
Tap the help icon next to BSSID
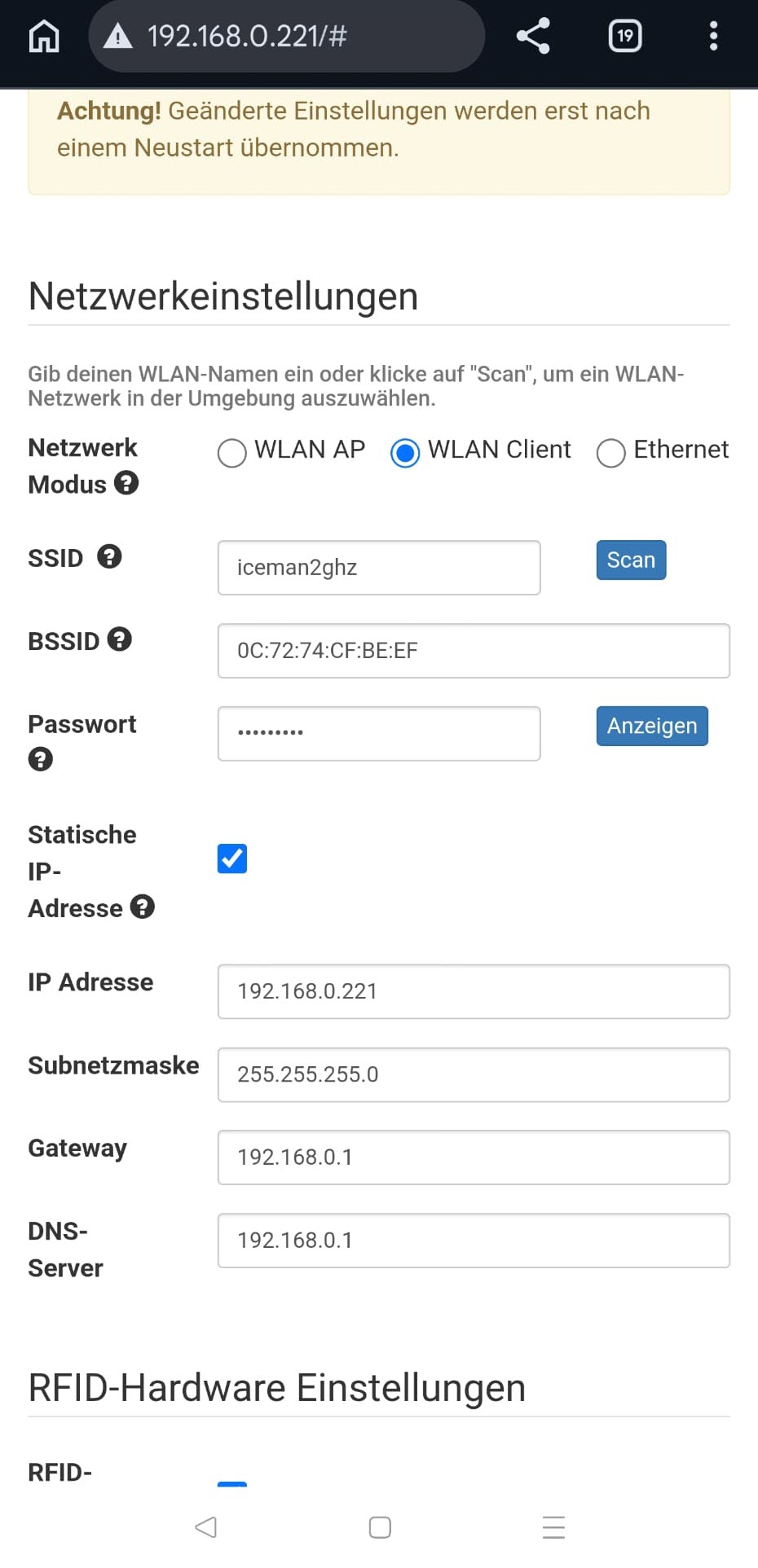pos(119,639)
